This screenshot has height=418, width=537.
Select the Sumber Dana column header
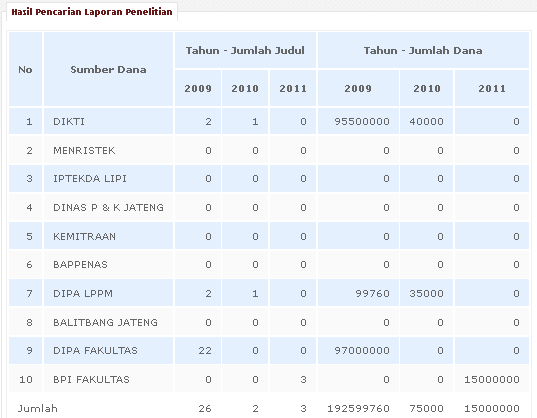[108, 69]
